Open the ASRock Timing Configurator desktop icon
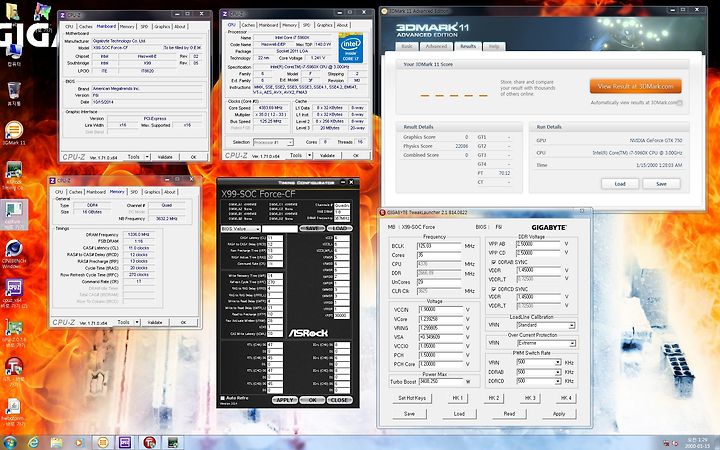This screenshot has width=720, height=450. 14,175
